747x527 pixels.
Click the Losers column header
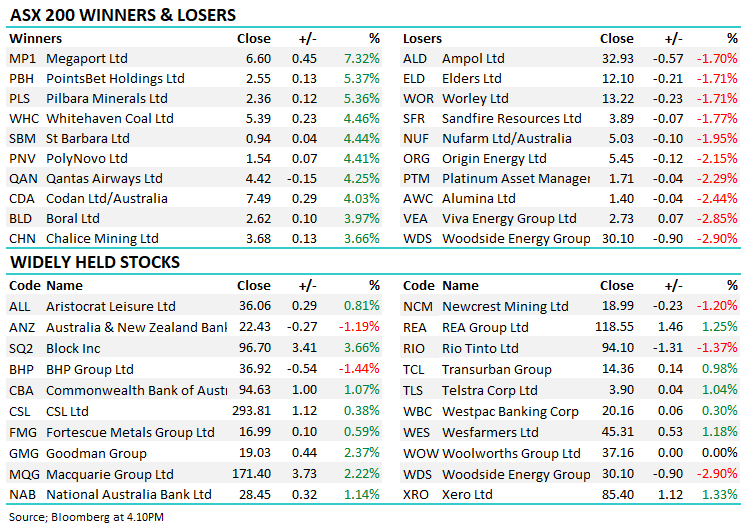click(422, 39)
